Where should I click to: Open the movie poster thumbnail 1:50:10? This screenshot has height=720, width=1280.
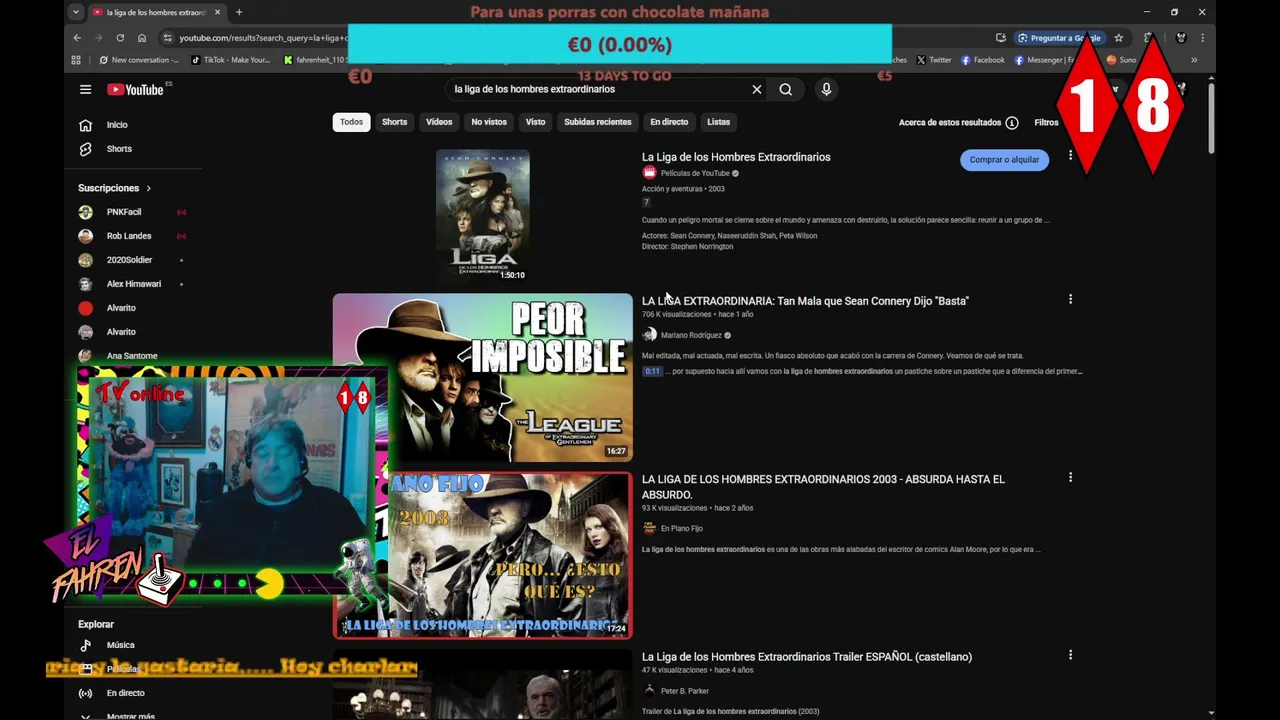coord(482,215)
